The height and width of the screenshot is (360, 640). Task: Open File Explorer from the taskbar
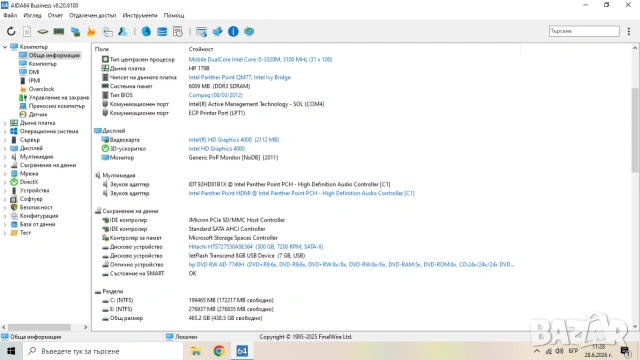coord(196,351)
